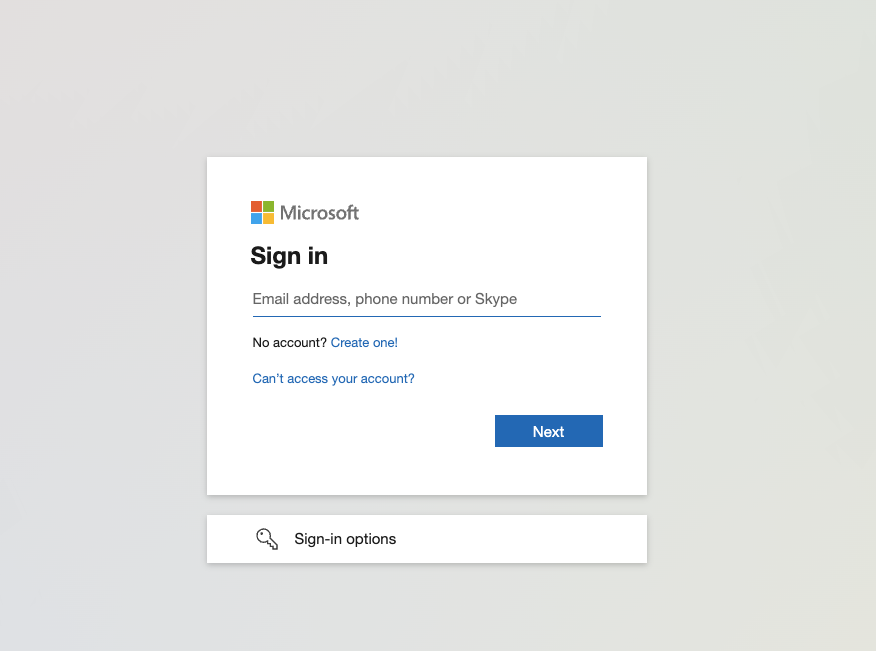Screen dimensions: 876x651
Task: Click the email address input field
Action: 426,299
